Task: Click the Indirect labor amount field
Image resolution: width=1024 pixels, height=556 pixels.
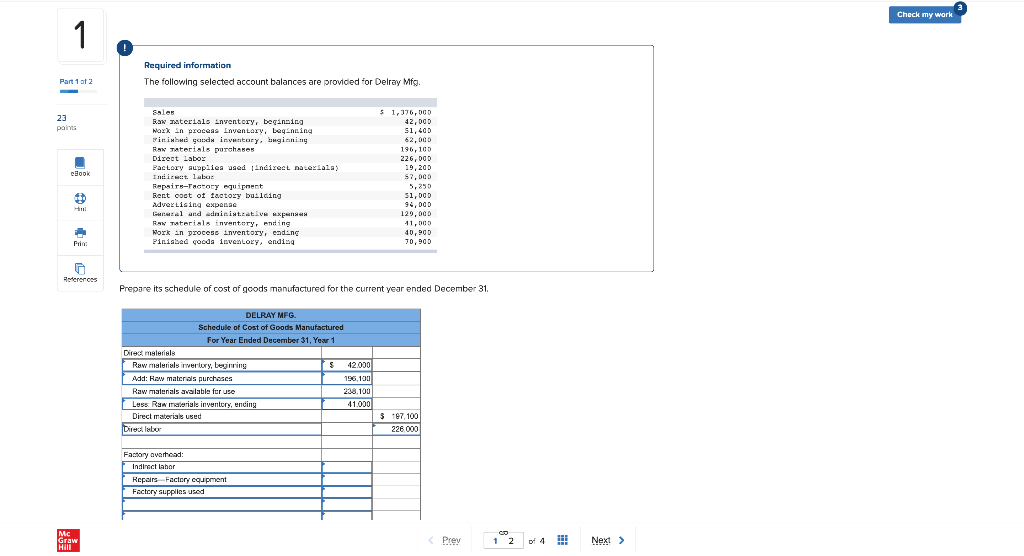Action: (x=347, y=467)
